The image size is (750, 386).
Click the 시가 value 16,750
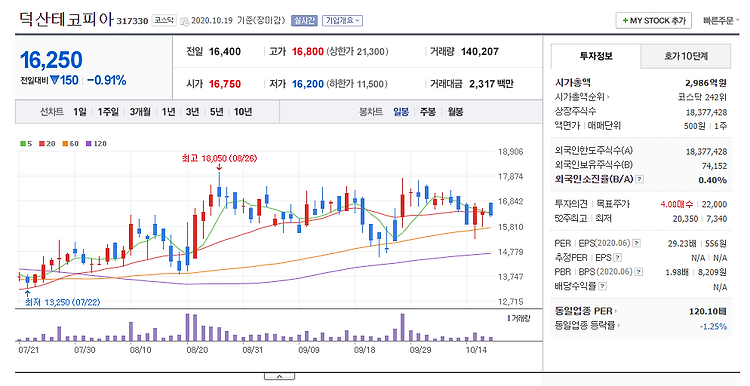pyautogui.click(x=225, y=84)
